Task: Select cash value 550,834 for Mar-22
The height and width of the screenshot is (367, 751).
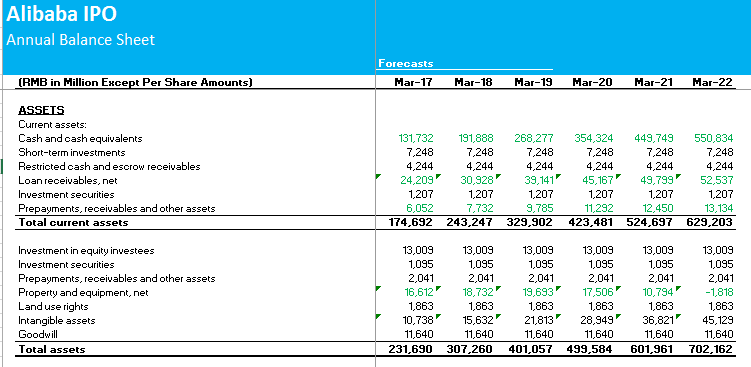Action: (714, 138)
